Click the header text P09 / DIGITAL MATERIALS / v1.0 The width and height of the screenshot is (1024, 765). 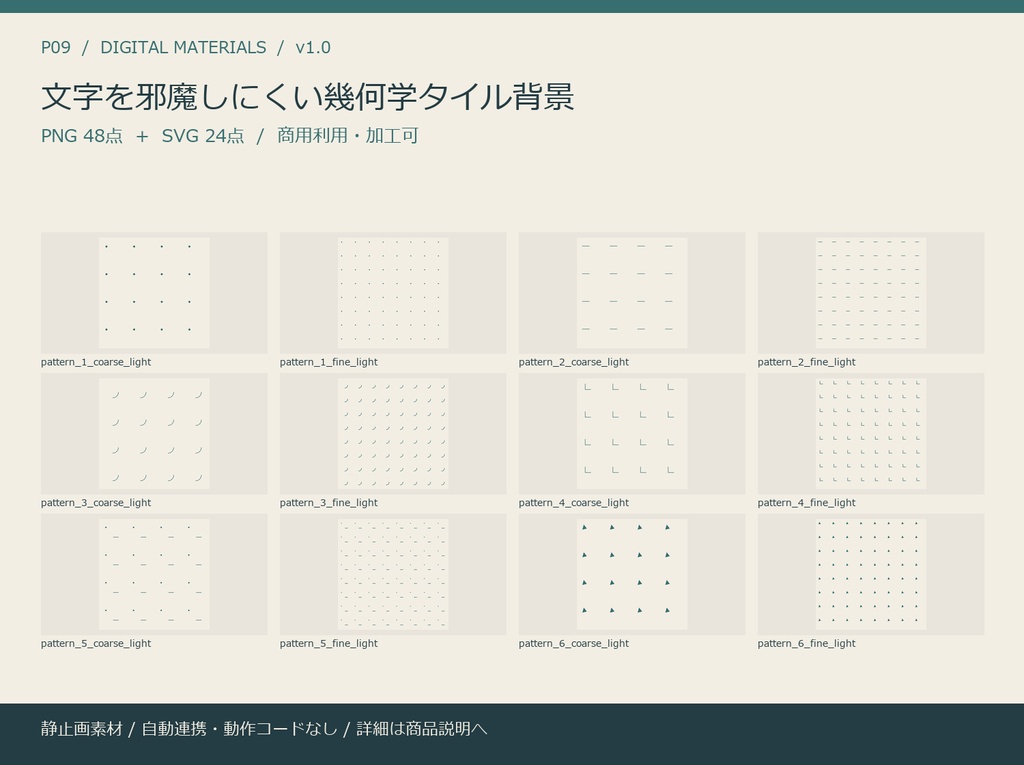tap(186, 48)
